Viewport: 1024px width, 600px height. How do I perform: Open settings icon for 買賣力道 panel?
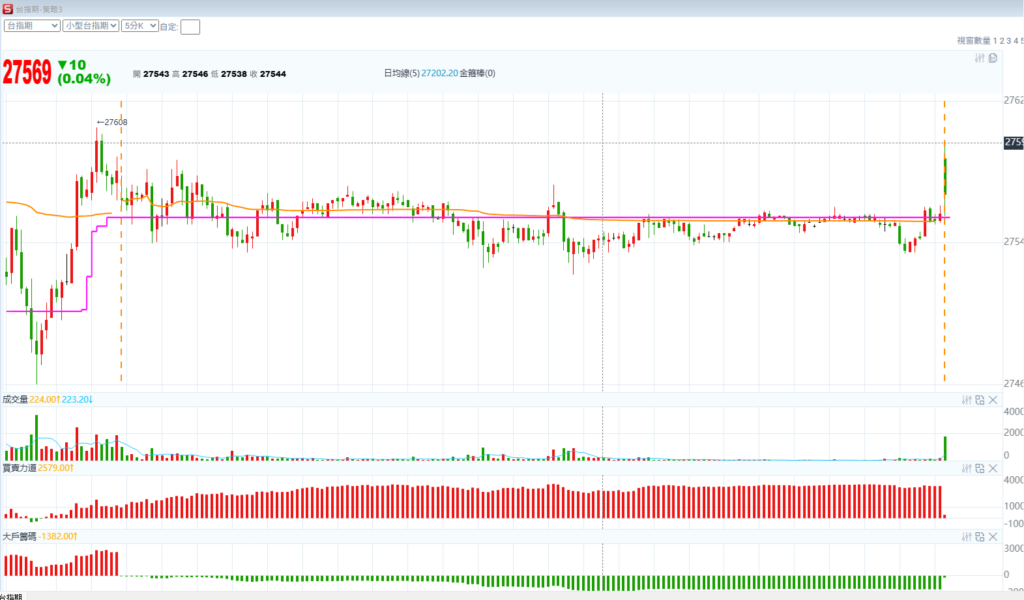(x=967, y=467)
